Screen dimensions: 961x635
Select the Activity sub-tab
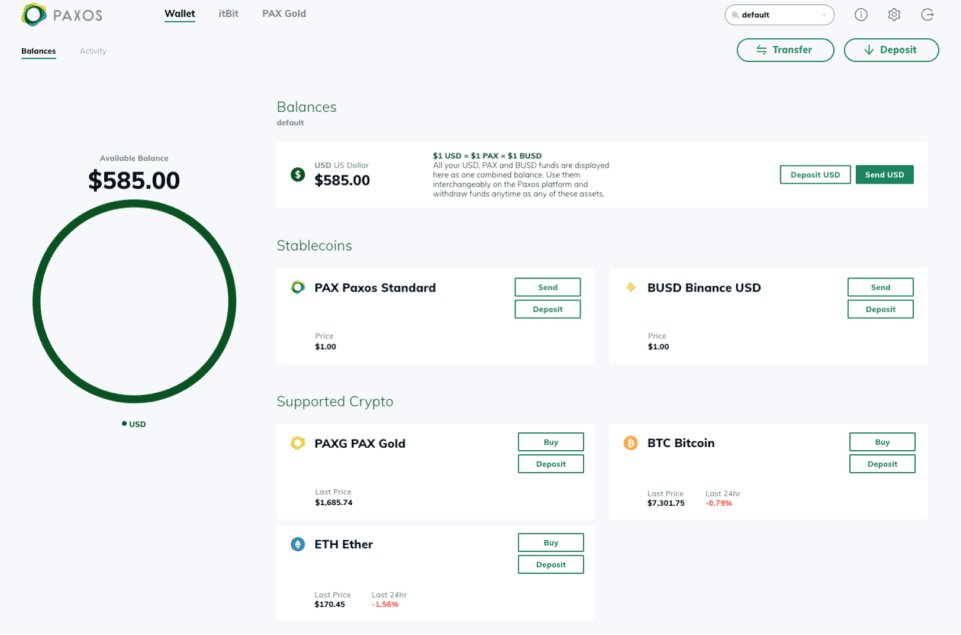(x=93, y=51)
